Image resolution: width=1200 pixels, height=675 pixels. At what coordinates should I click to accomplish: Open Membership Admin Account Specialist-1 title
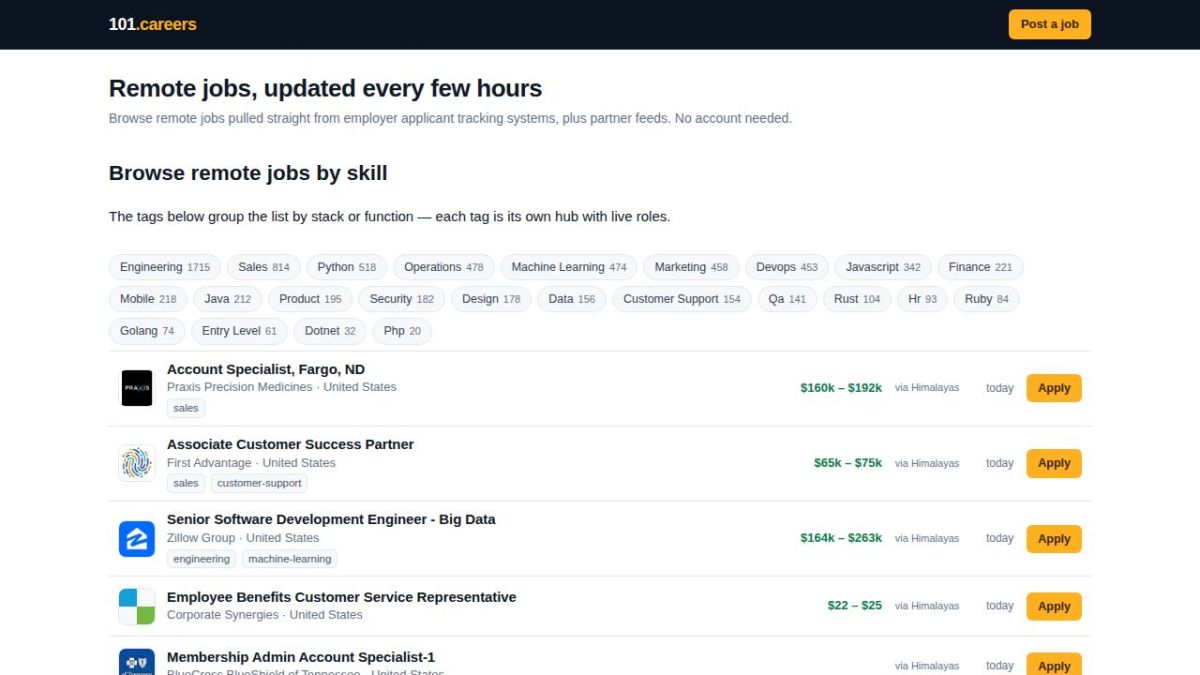(x=301, y=657)
